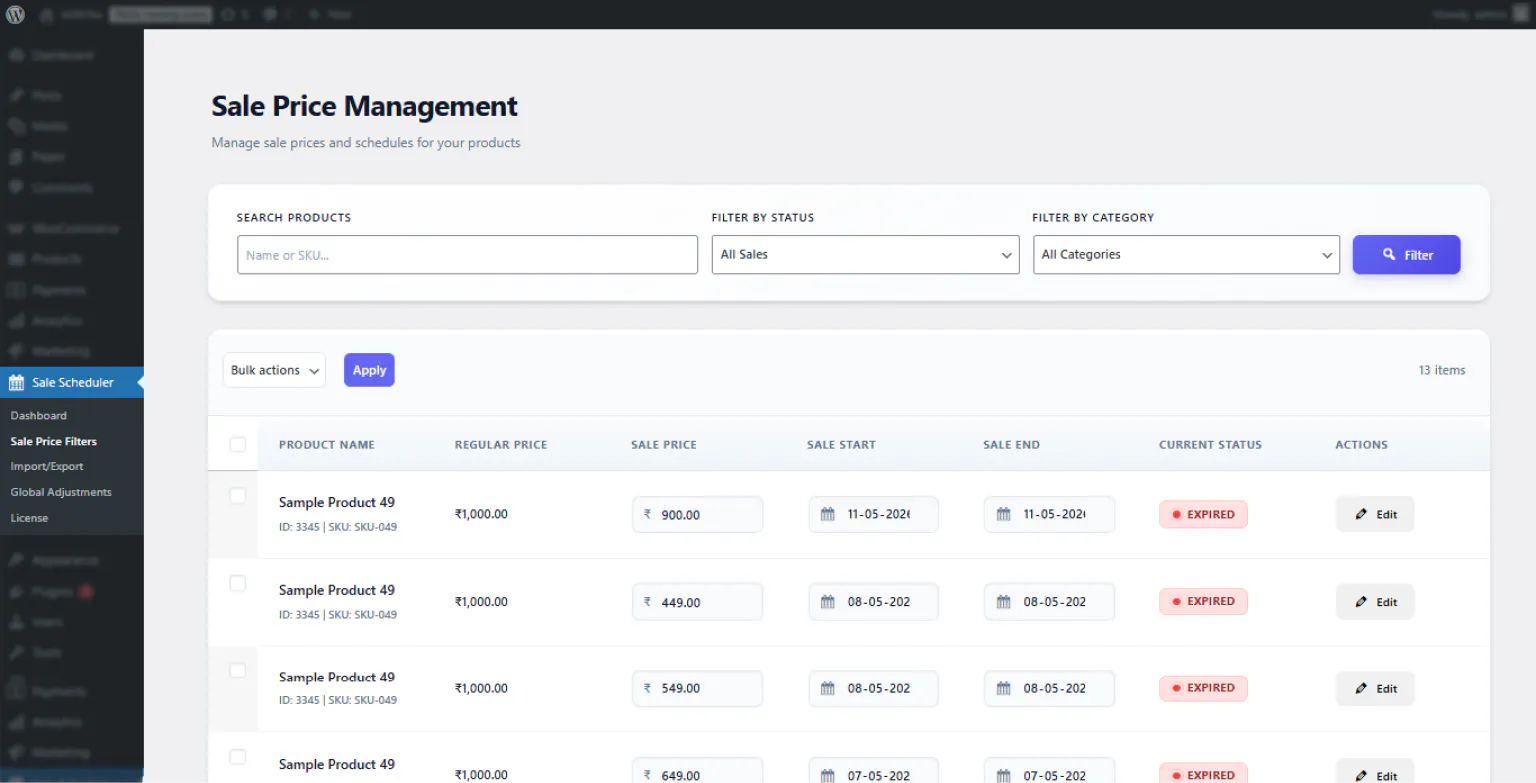Open the sale start calendar icon in the 449.00 row
The width and height of the screenshot is (1536, 783).
click(827, 602)
